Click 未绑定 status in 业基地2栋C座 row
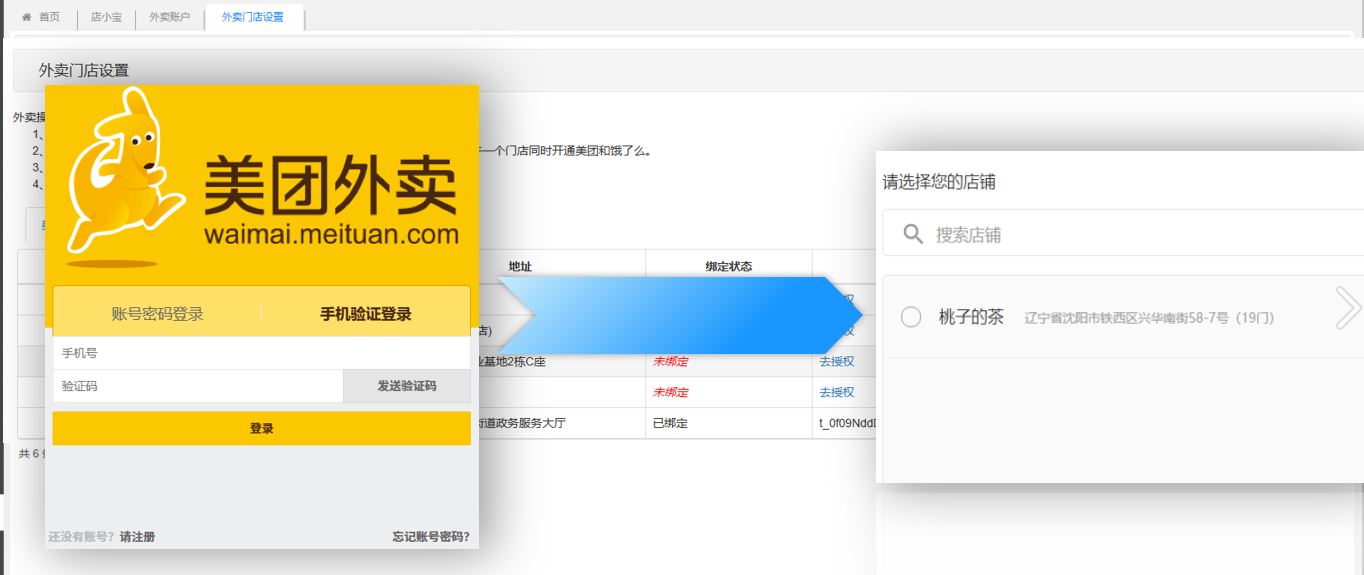 (x=670, y=361)
